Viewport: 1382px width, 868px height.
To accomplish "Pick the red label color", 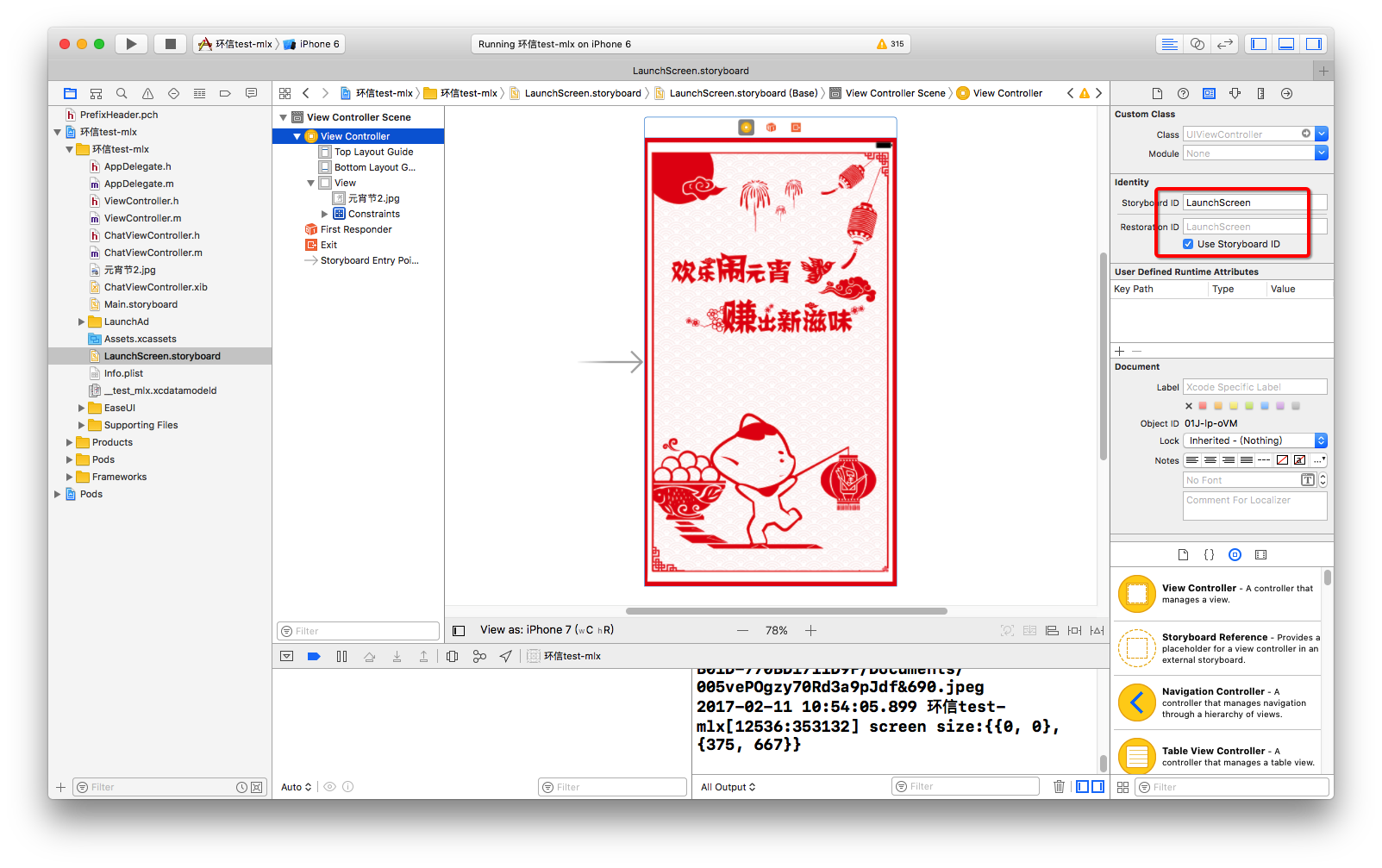I will pos(1203,405).
